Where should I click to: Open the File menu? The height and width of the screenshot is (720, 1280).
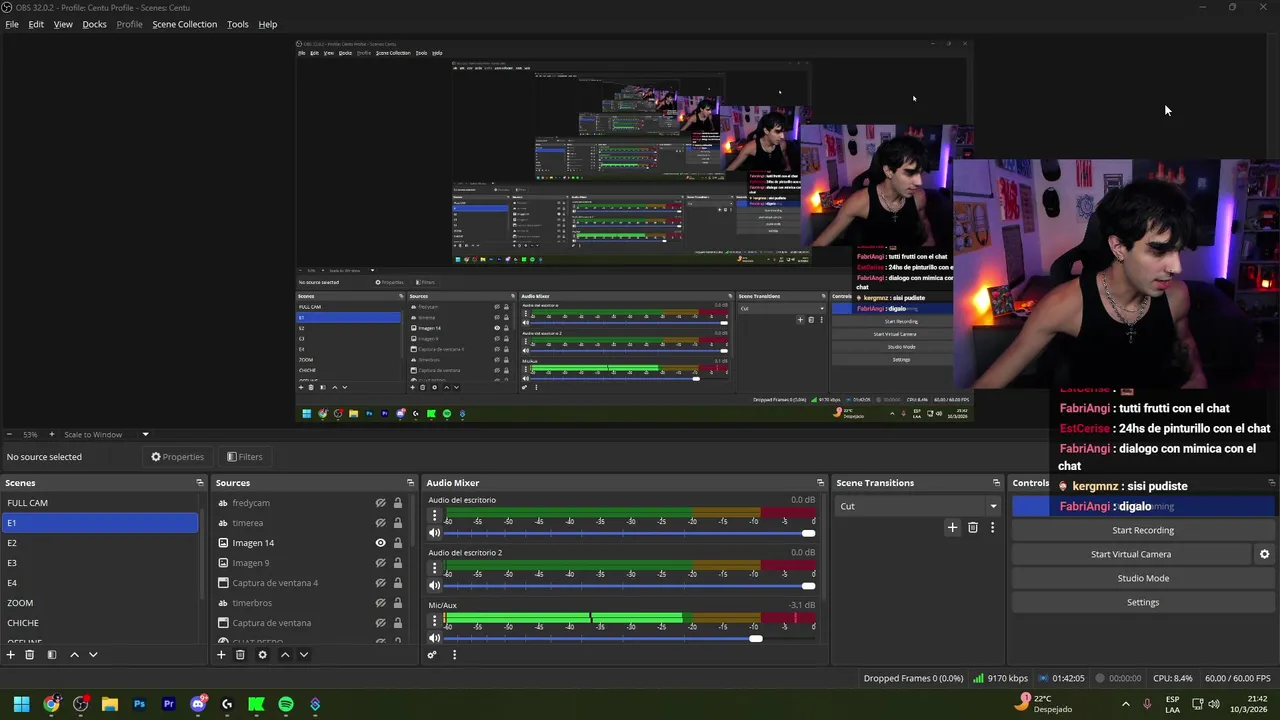tap(12, 24)
